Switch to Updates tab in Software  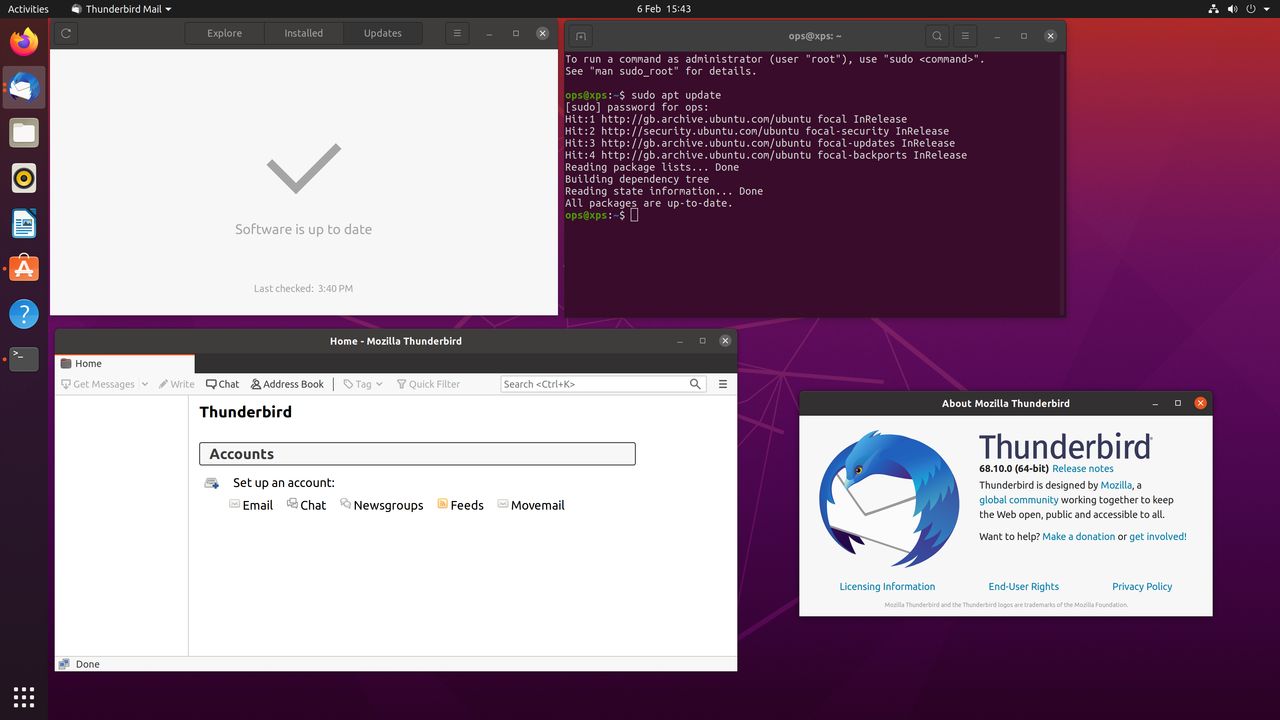coord(382,33)
